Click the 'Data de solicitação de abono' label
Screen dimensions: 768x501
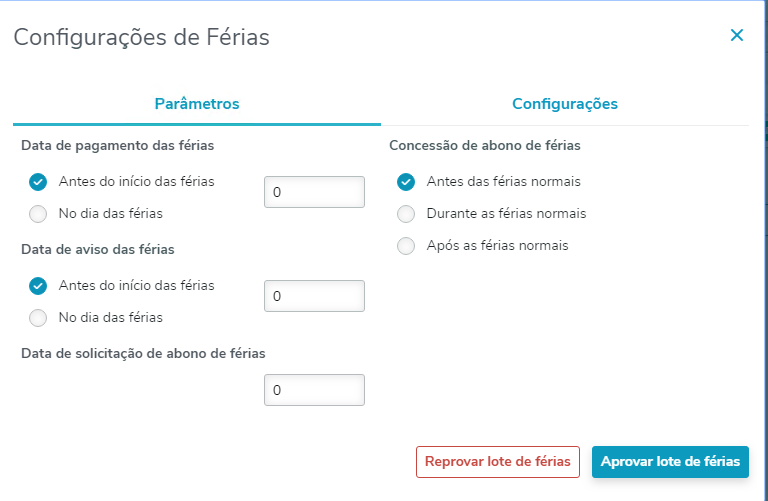tap(143, 353)
